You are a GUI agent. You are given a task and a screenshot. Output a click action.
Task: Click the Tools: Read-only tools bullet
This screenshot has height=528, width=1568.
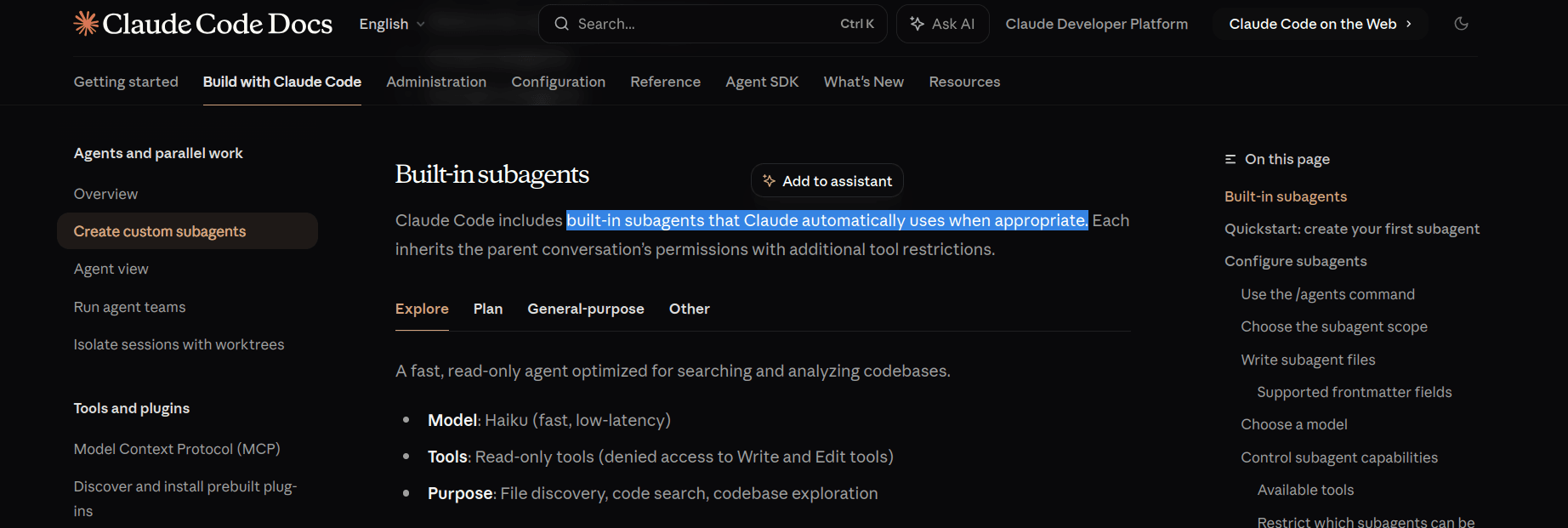pyautogui.click(x=661, y=457)
